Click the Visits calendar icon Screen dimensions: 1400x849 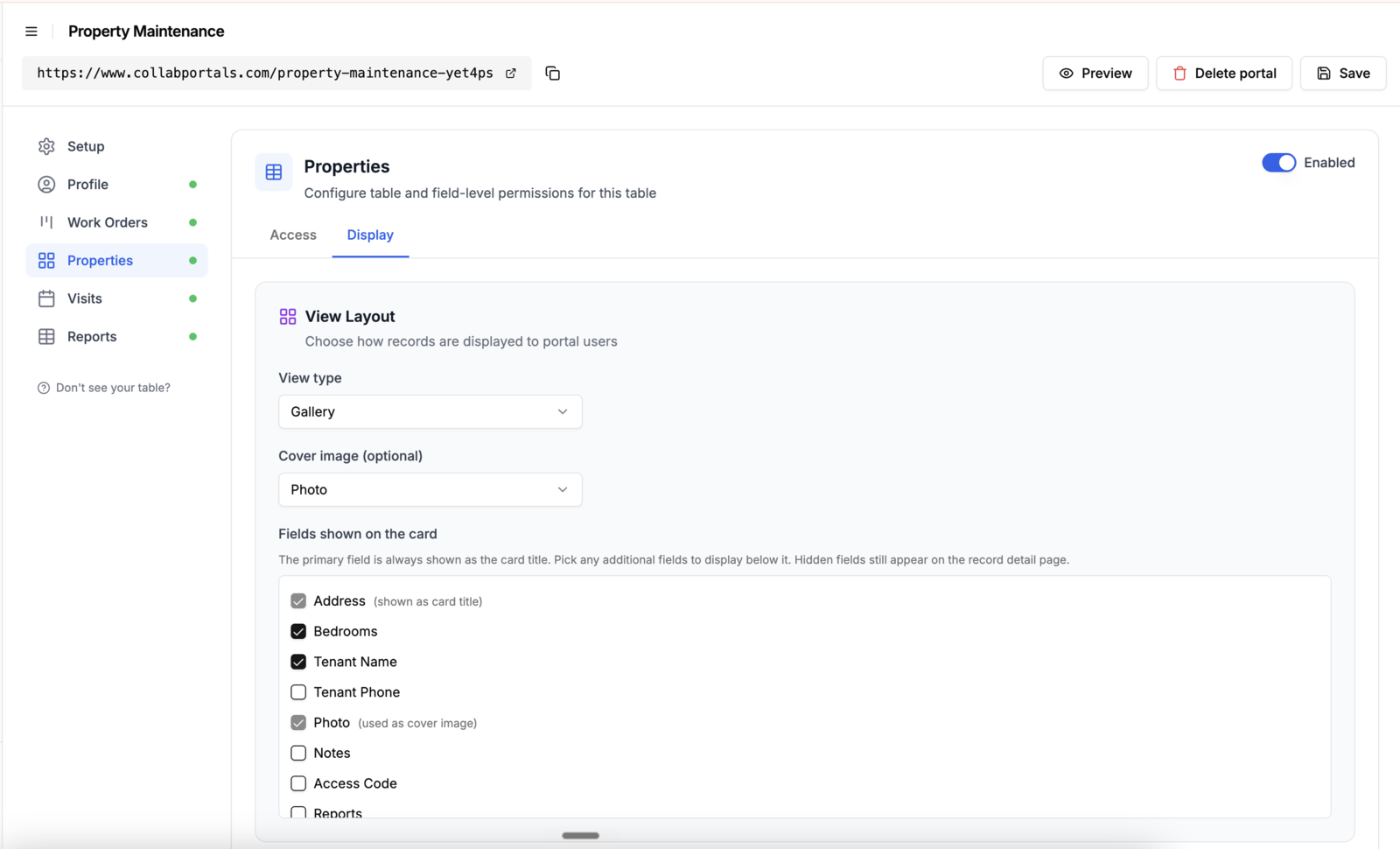click(46, 298)
